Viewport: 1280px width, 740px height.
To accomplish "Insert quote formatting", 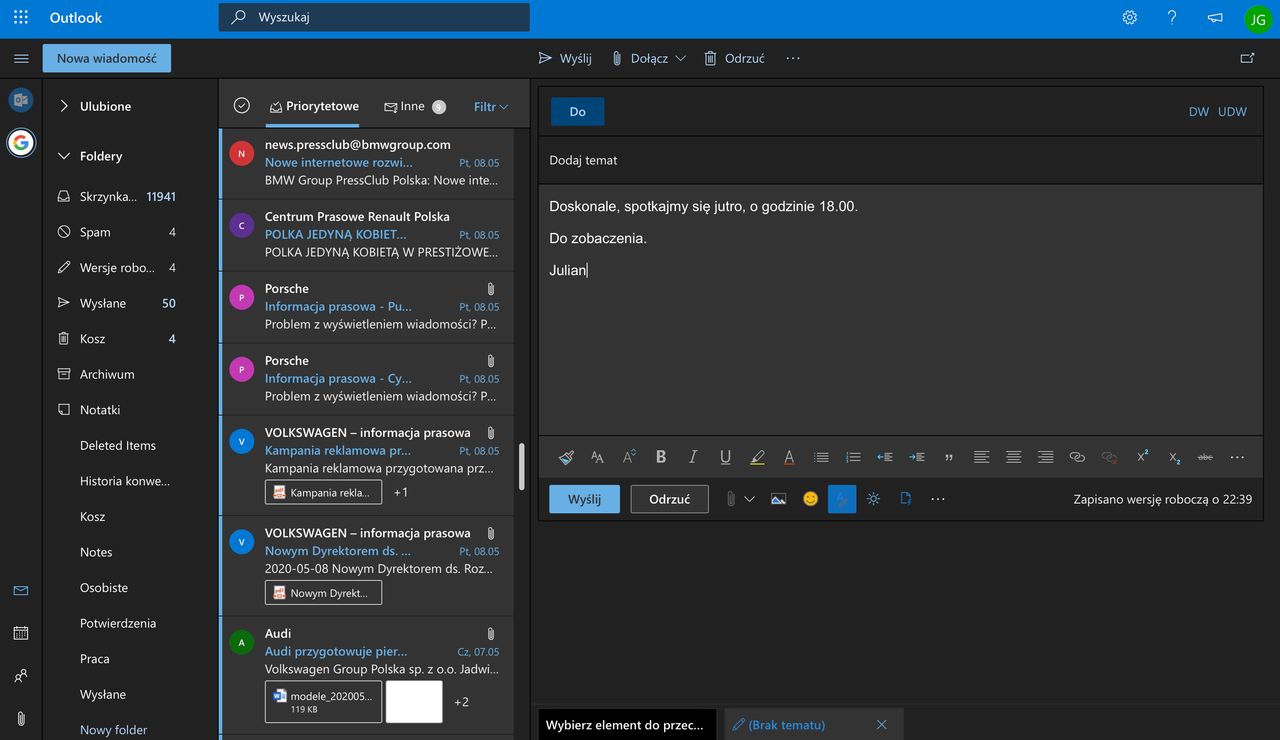I will point(949,457).
